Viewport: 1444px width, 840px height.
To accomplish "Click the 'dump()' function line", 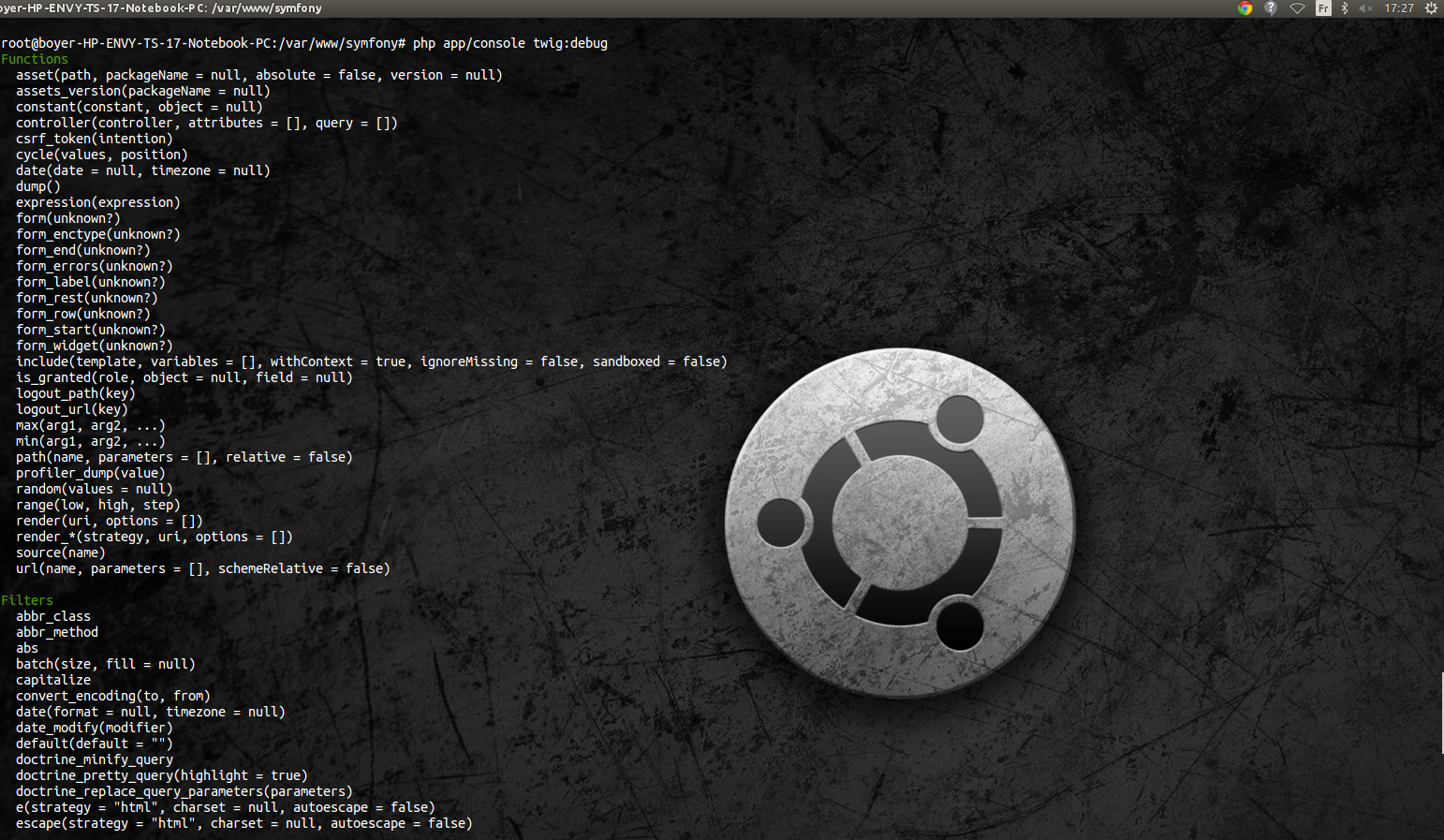I will [x=38, y=186].
